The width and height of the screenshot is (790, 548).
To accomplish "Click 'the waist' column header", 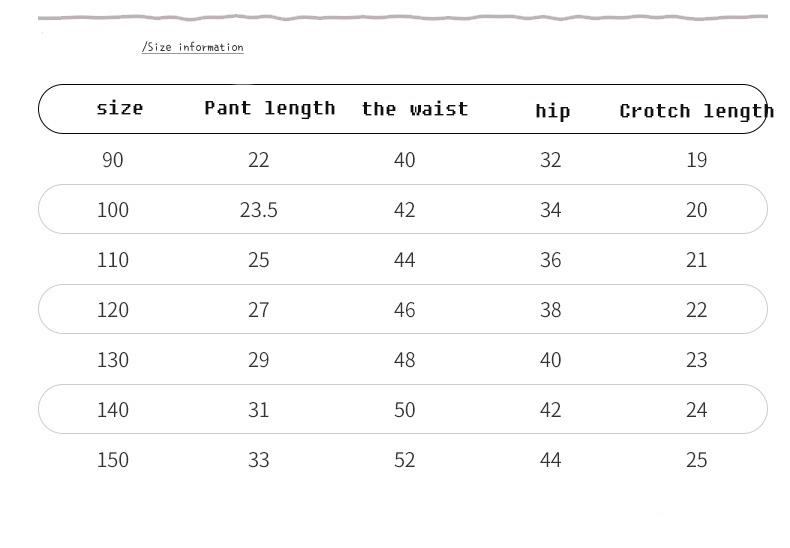I will pos(415,109).
